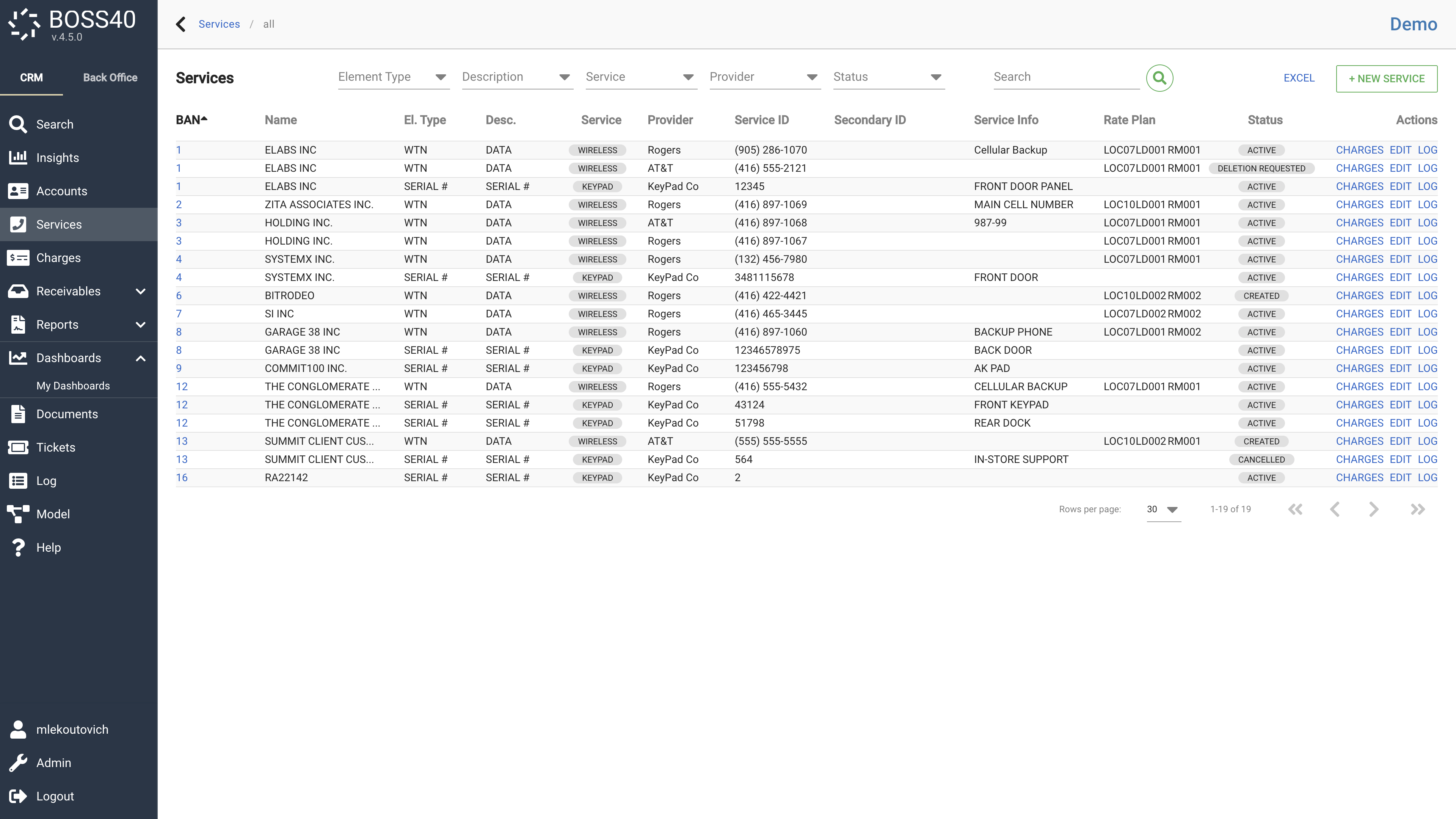Click Logout in the sidebar
Image resolution: width=1456 pixels, height=819 pixels.
click(x=55, y=796)
